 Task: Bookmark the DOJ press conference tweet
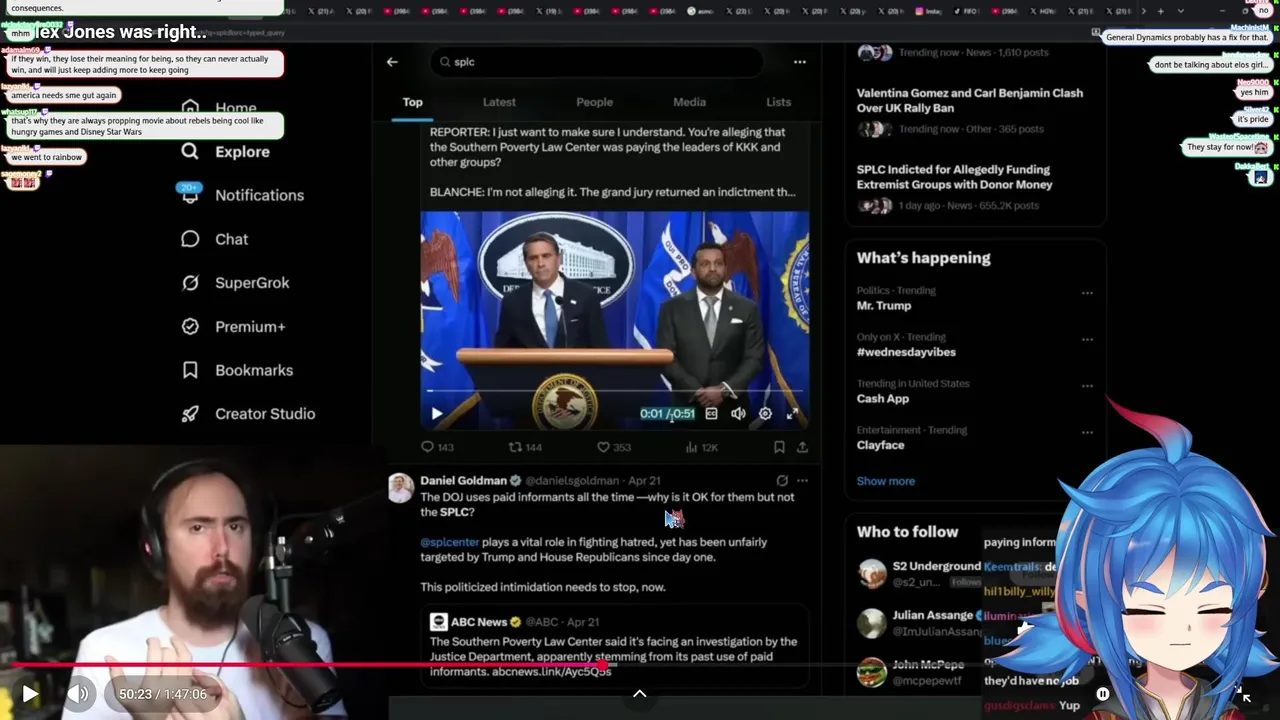coord(779,447)
